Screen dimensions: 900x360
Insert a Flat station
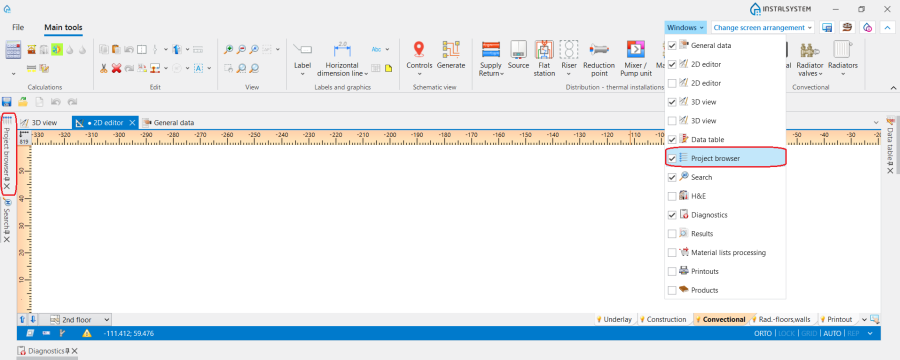click(544, 59)
